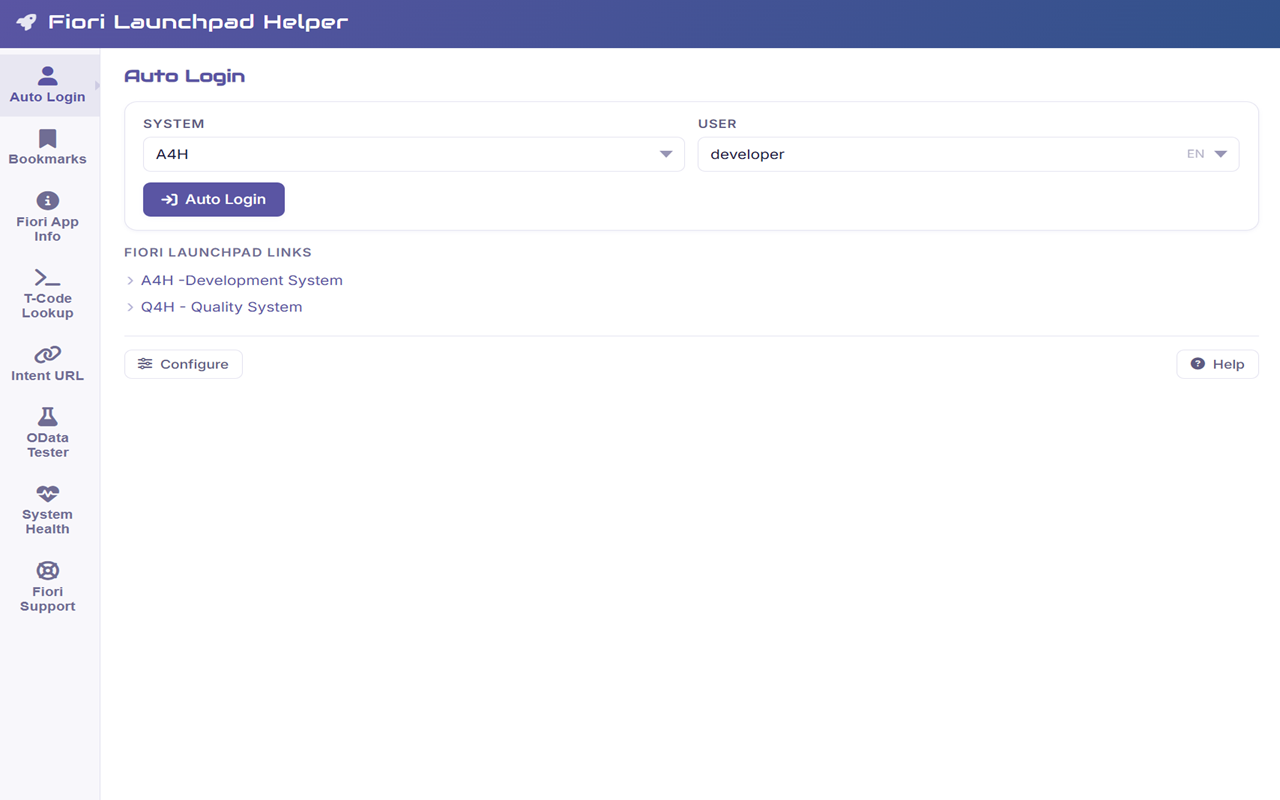Image resolution: width=1280 pixels, height=800 pixels.
Task: Select the Auto Login person icon
Action: click(48, 76)
